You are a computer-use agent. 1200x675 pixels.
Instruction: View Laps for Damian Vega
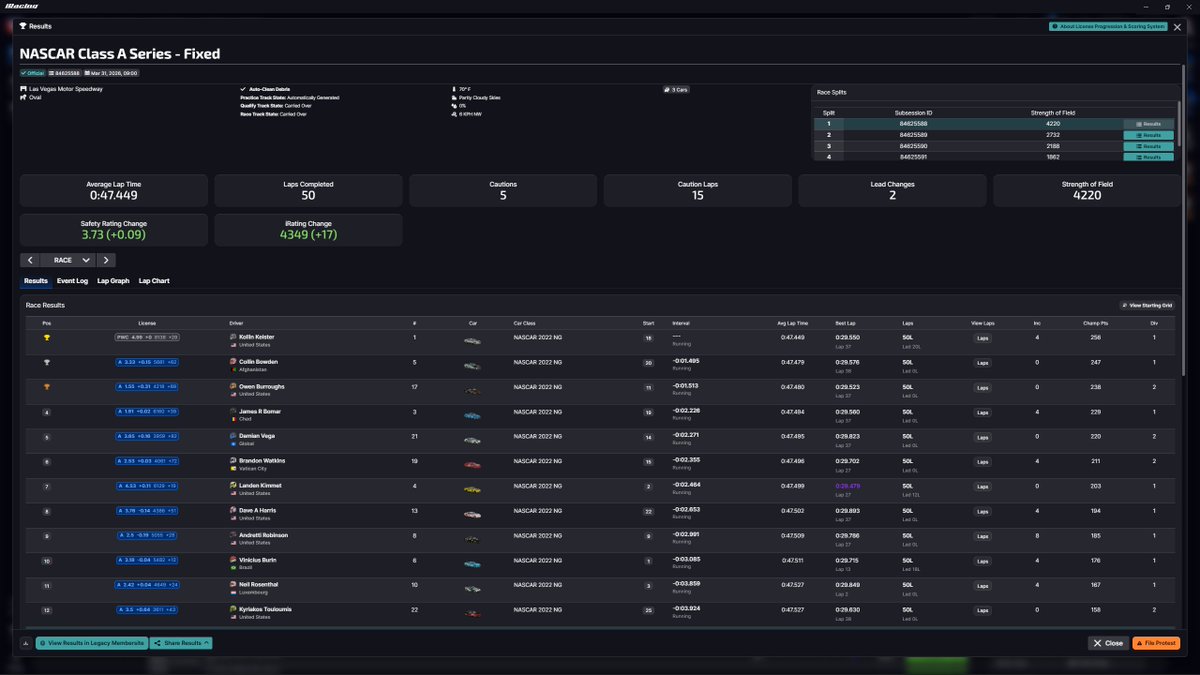[982, 437]
